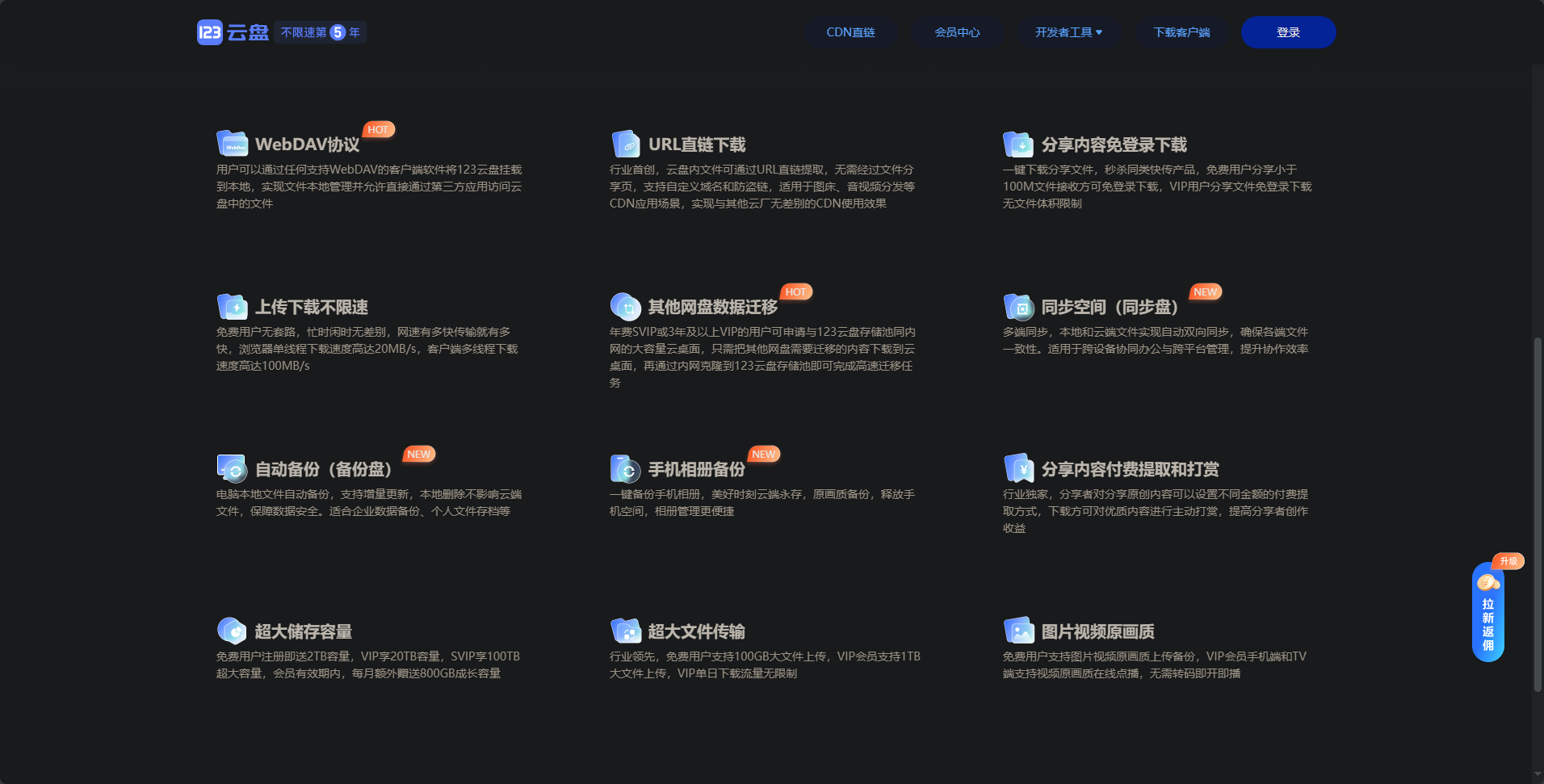Click the 123云盘 logo
The image size is (1544, 784).
click(233, 32)
